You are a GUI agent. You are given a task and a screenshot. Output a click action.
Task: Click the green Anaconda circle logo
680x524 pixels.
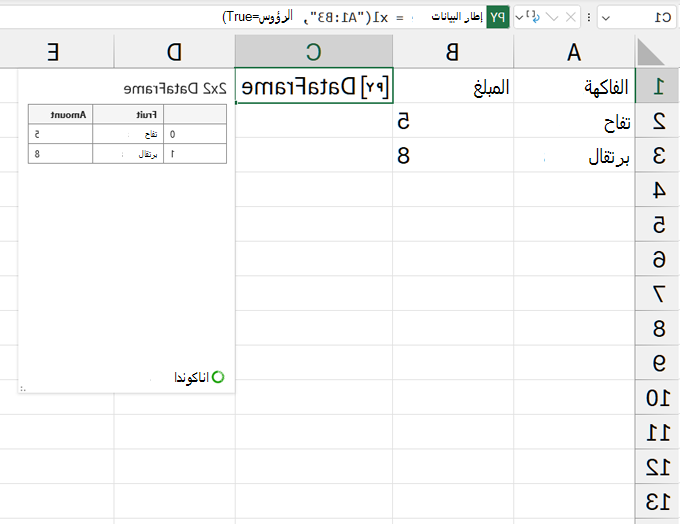point(218,377)
